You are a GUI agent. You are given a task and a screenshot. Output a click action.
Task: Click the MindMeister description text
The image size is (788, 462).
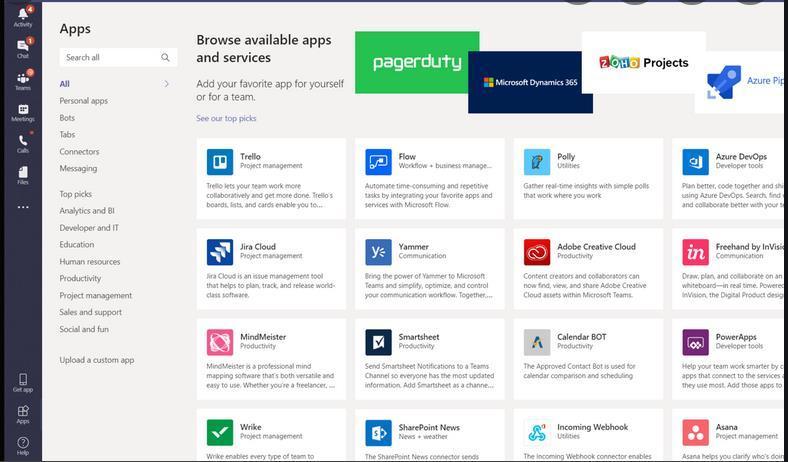coord(270,376)
